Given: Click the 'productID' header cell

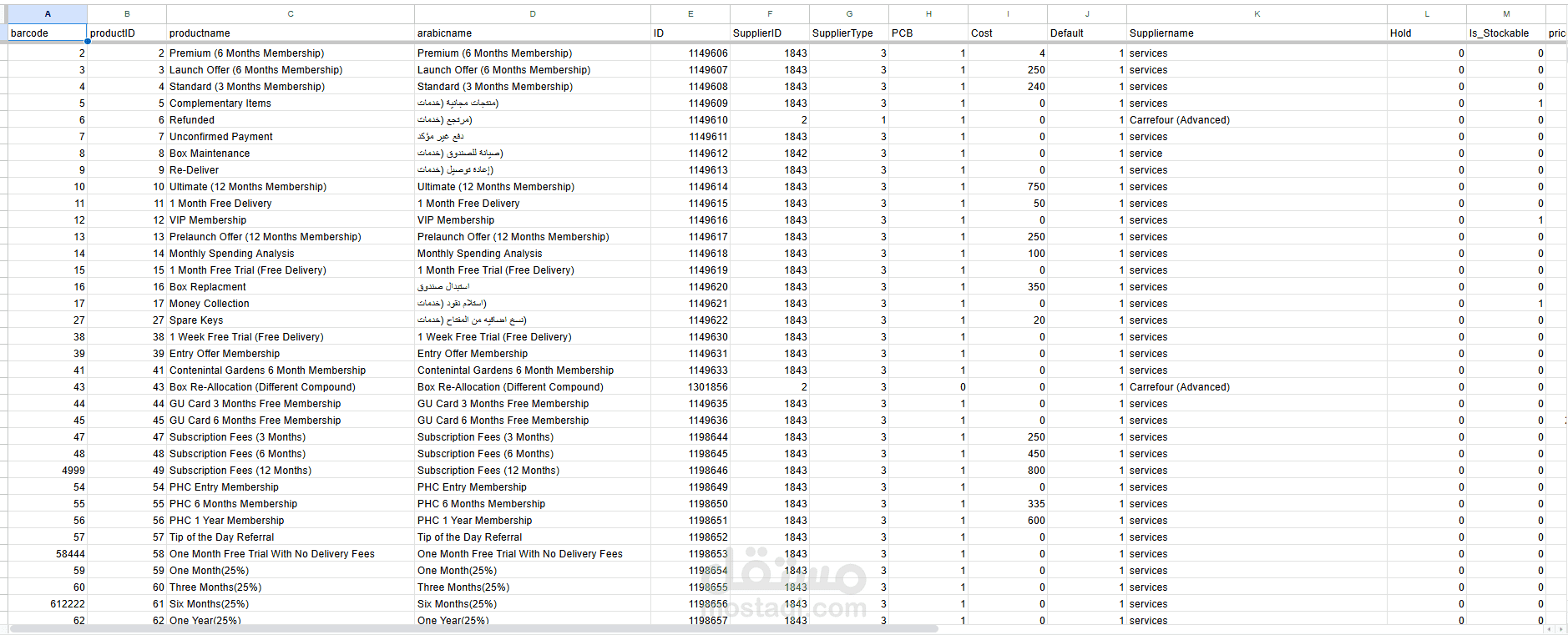Looking at the screenshot, I should click(127, 33).
